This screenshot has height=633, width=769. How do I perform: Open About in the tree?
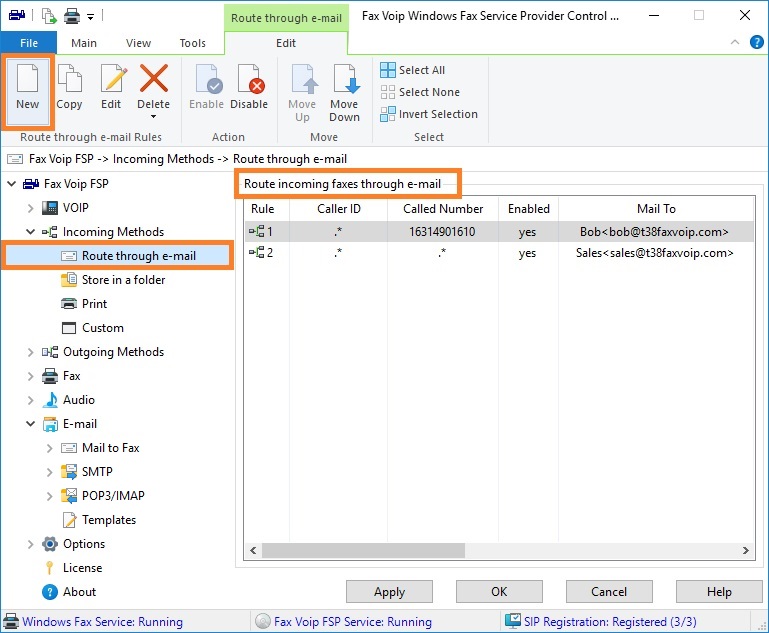pyautogui.click(x=79, y=592)
